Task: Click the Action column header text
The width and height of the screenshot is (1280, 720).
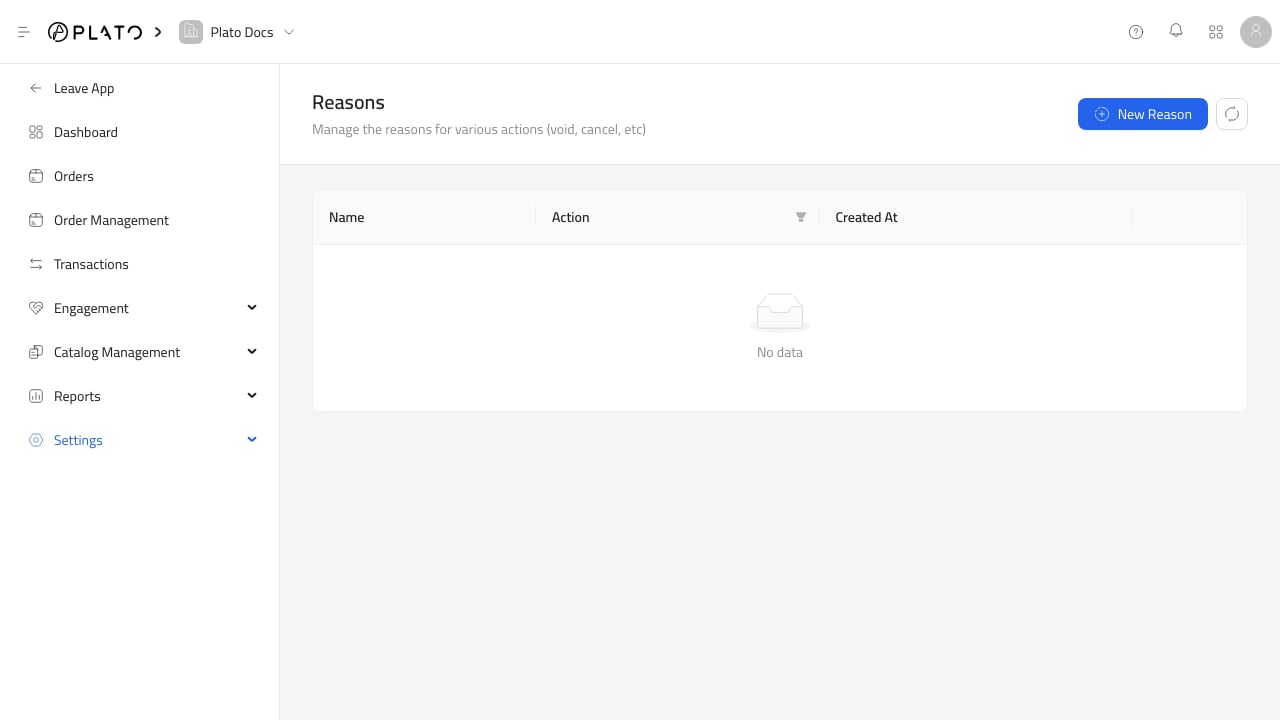Action: [570, 217]
